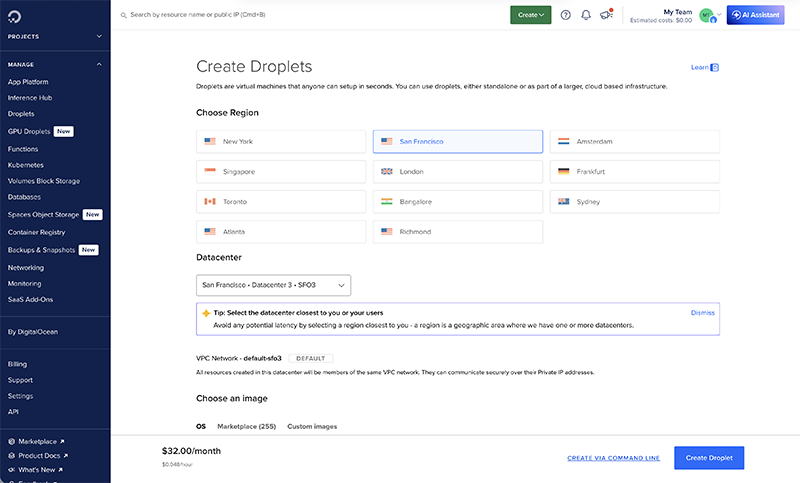Click the tip lightbulb star icon
The height and width of the screenshot is (483, 800).
[x=206, y=313]
